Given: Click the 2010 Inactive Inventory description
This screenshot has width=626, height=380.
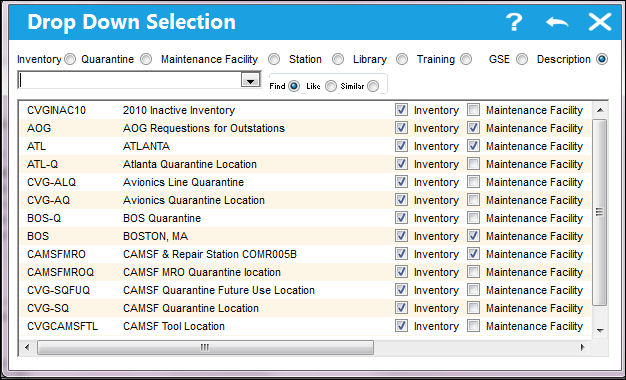Looking at the screenshot, I should 179,110.
